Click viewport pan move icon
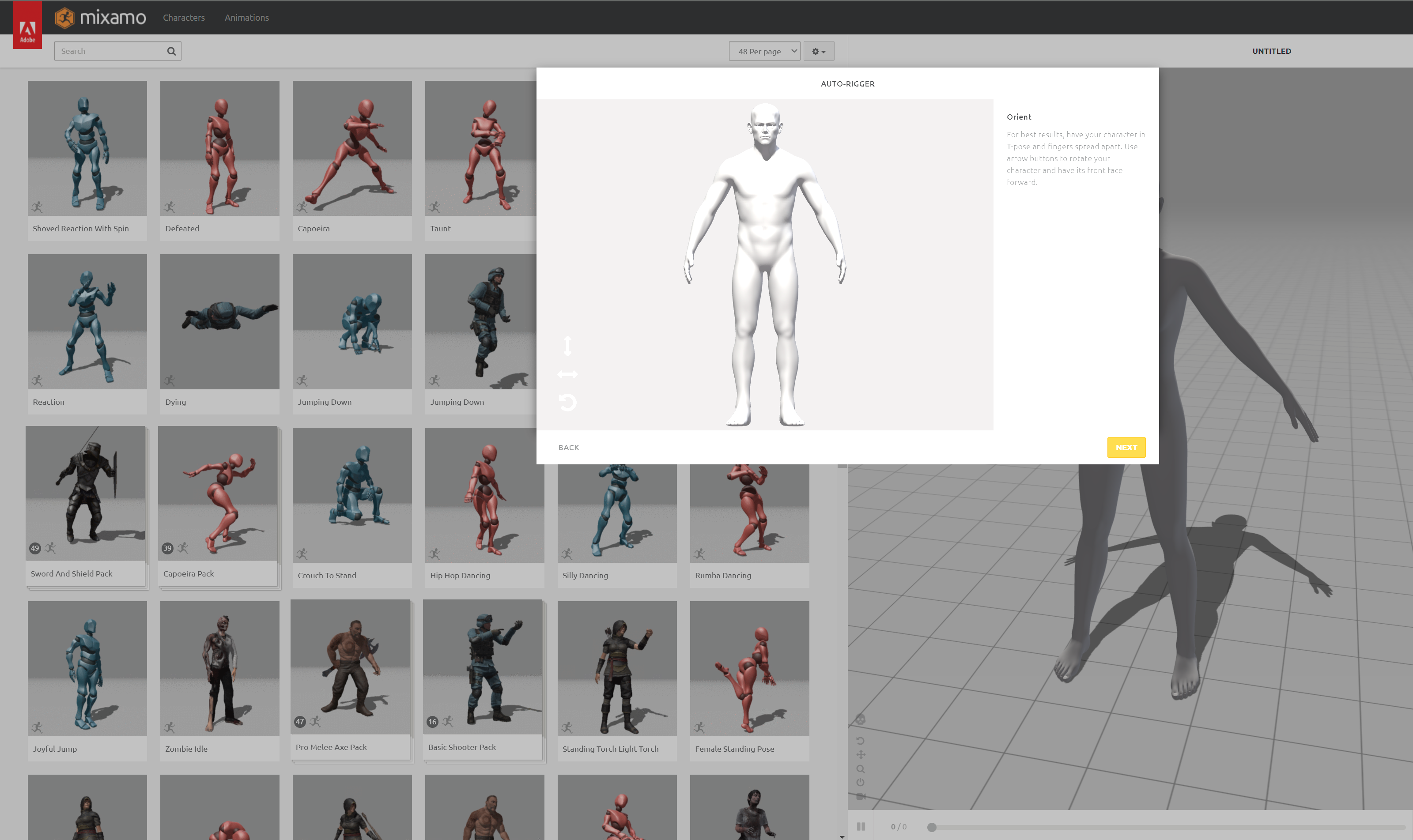 (x=861, y=754)
